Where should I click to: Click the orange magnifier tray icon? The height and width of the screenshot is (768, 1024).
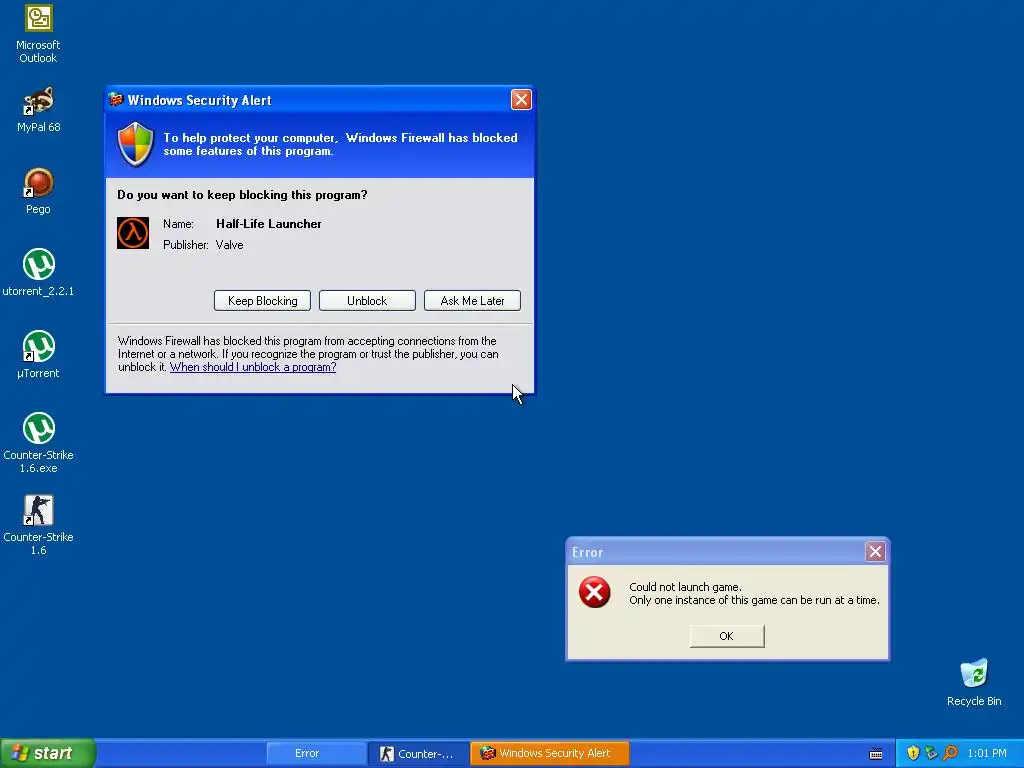pyautogui.click(x=950, y=753)
